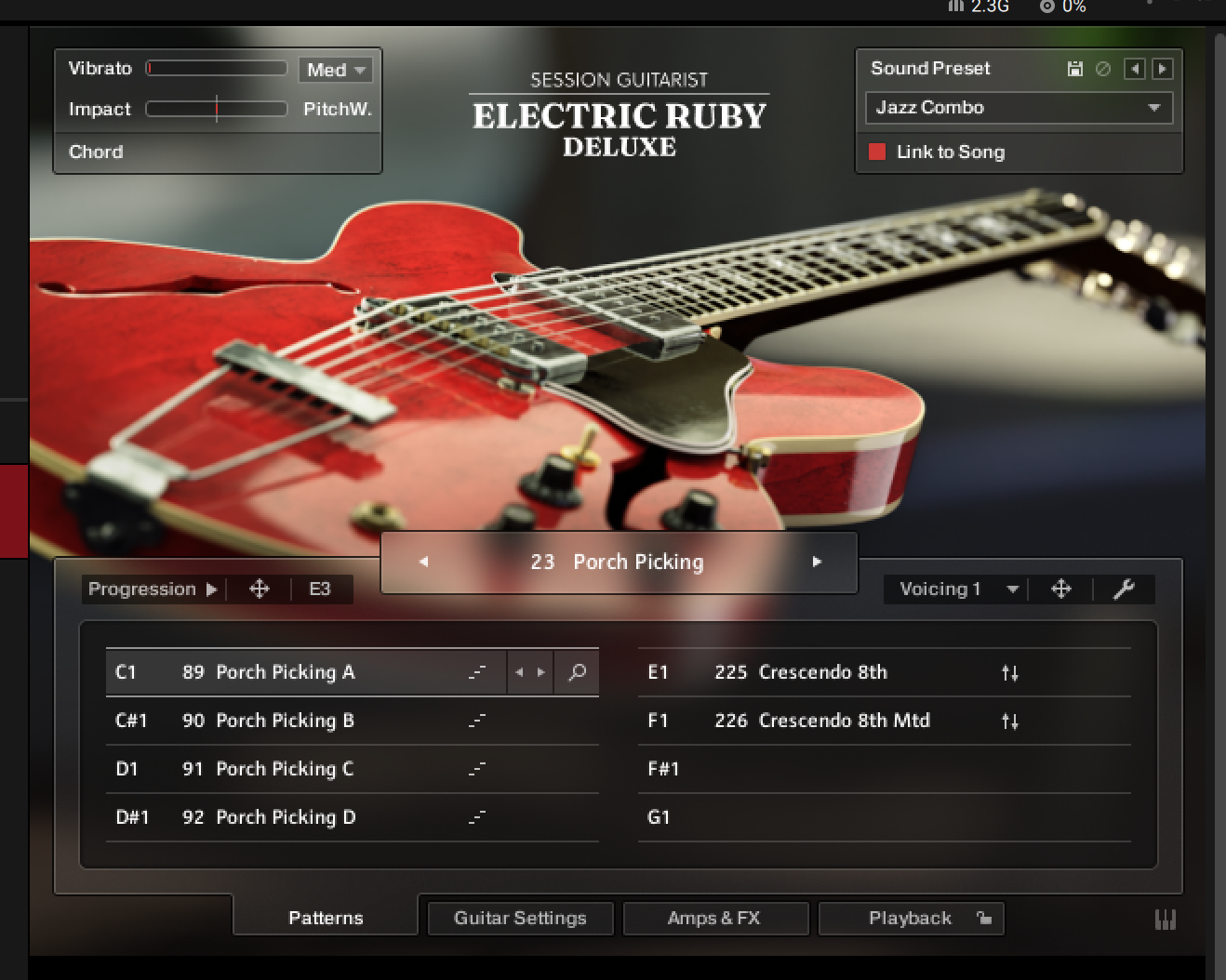The height and width of the screenshot is (980, 1226).
Task: Click the E3 key button beside Progression
Action: (x=320, y=589)
